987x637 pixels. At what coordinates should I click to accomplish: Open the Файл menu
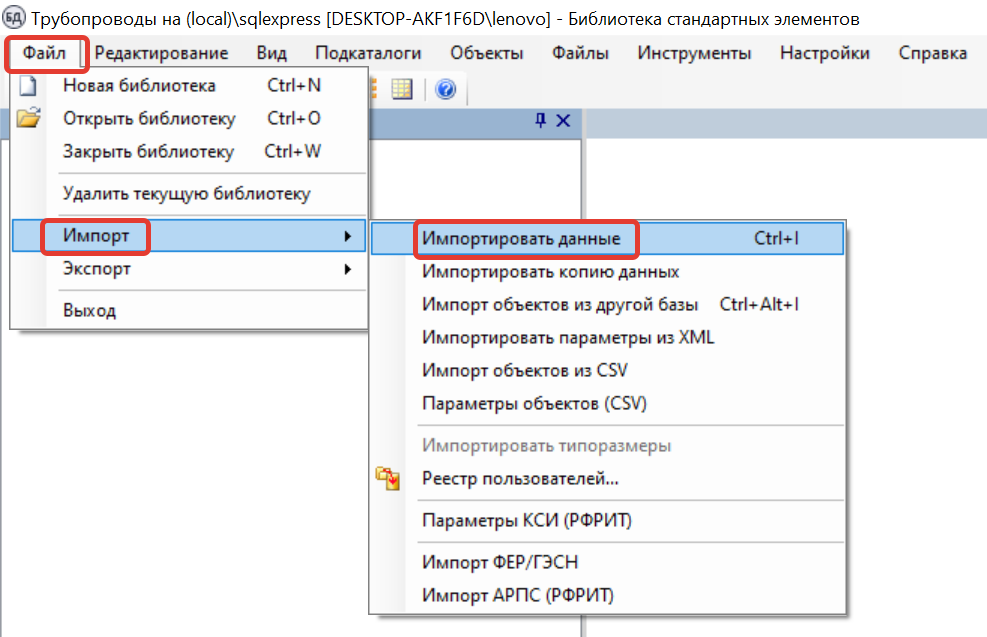click(x=44, y=53)
